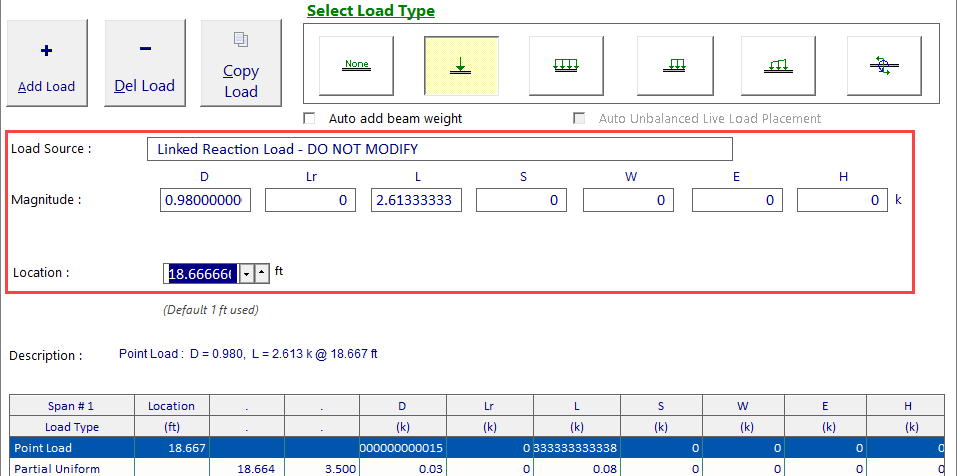Viewport: 962px width, 476px height.
Task: Select the point load type icon
Action: (461, 65)
